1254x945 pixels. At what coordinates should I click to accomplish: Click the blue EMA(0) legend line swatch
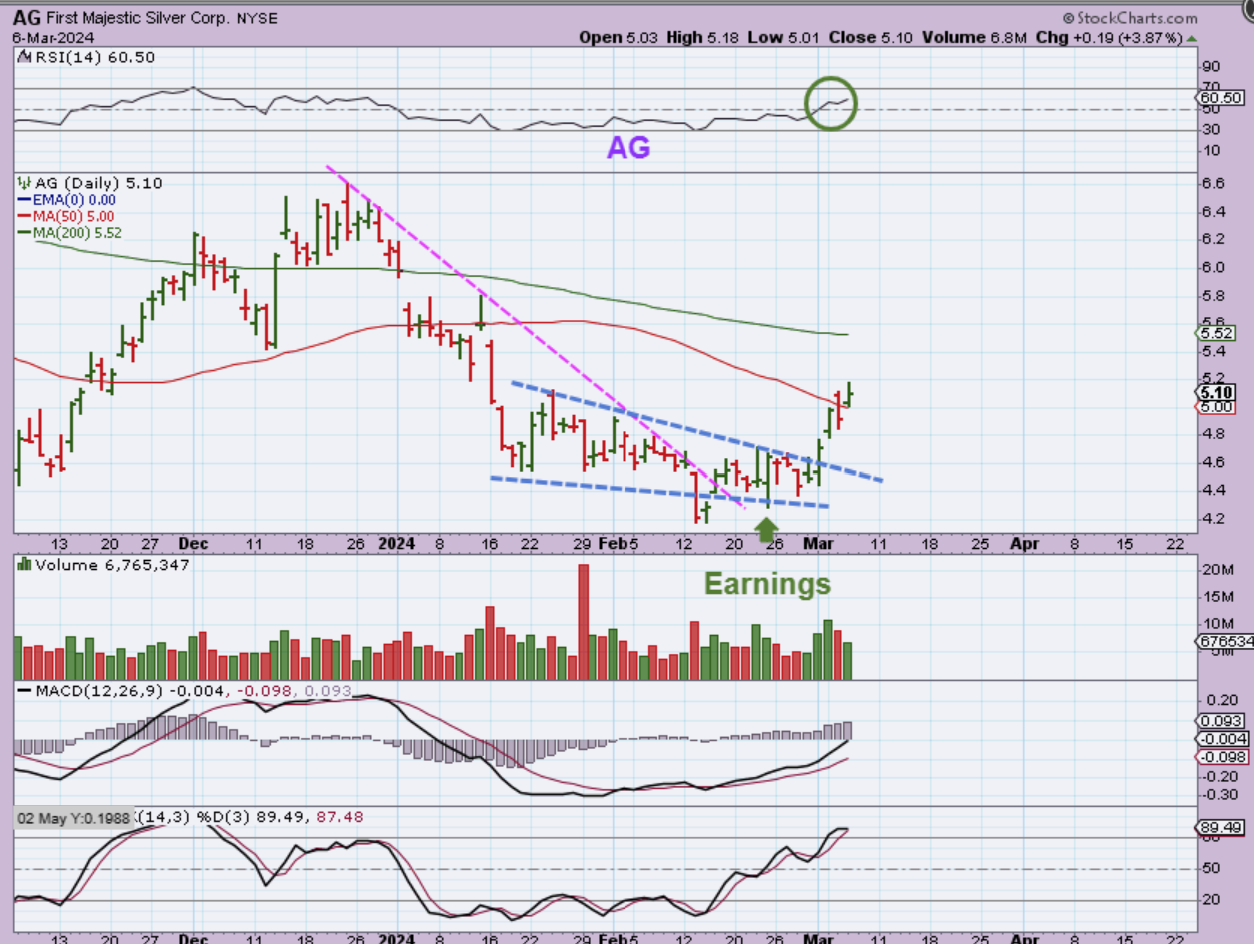tap(25, 200)
